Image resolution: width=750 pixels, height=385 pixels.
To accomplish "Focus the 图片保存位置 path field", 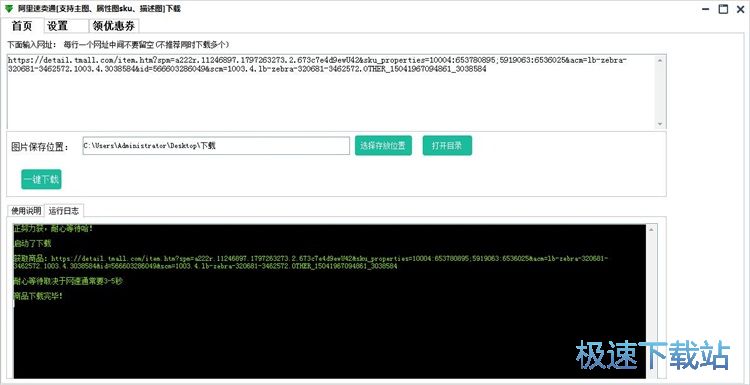I will click(x=216, y=146).
